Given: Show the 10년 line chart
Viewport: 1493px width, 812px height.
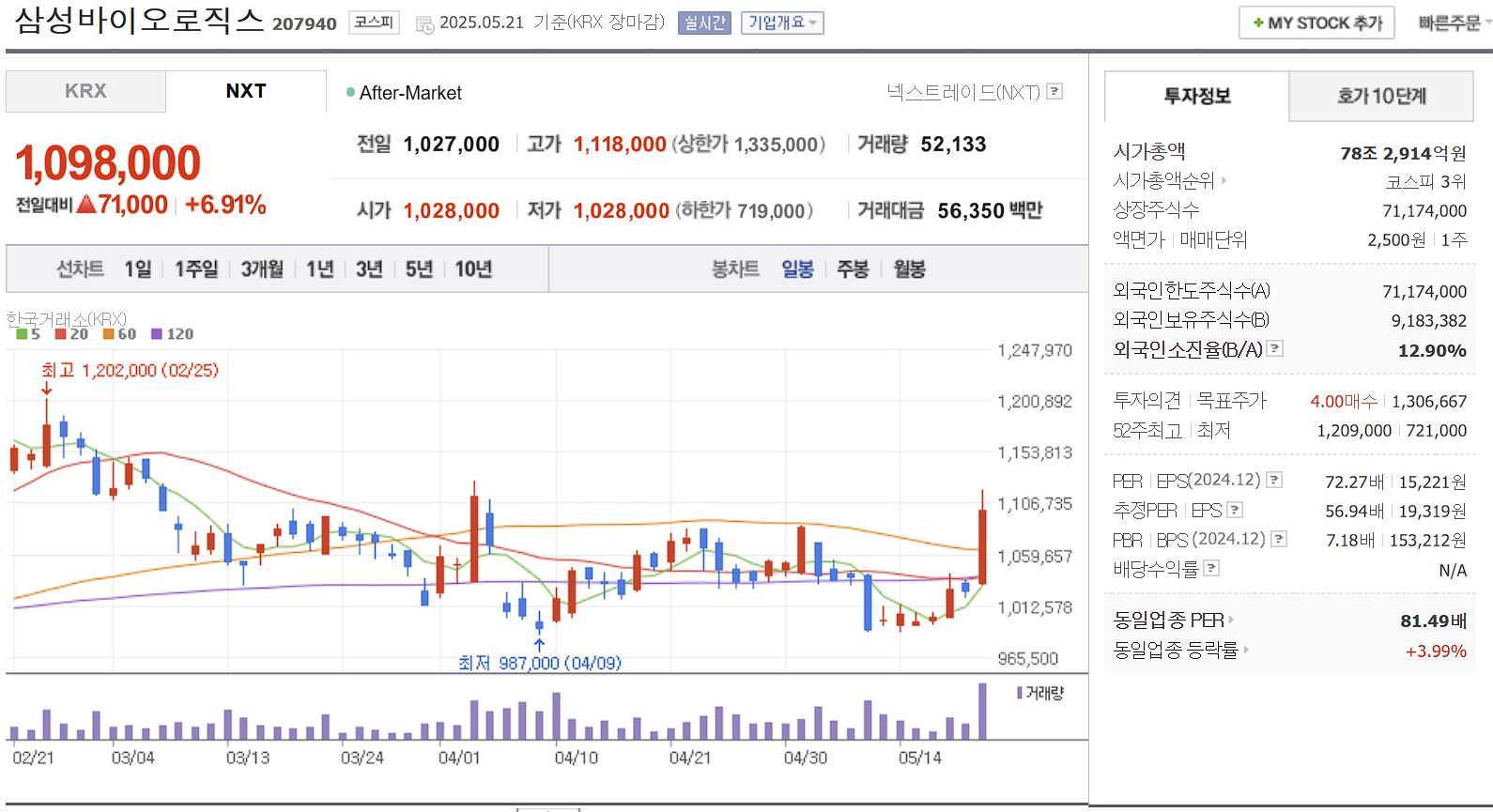Looking at the screenshot, I should click(x=473, y=269).
